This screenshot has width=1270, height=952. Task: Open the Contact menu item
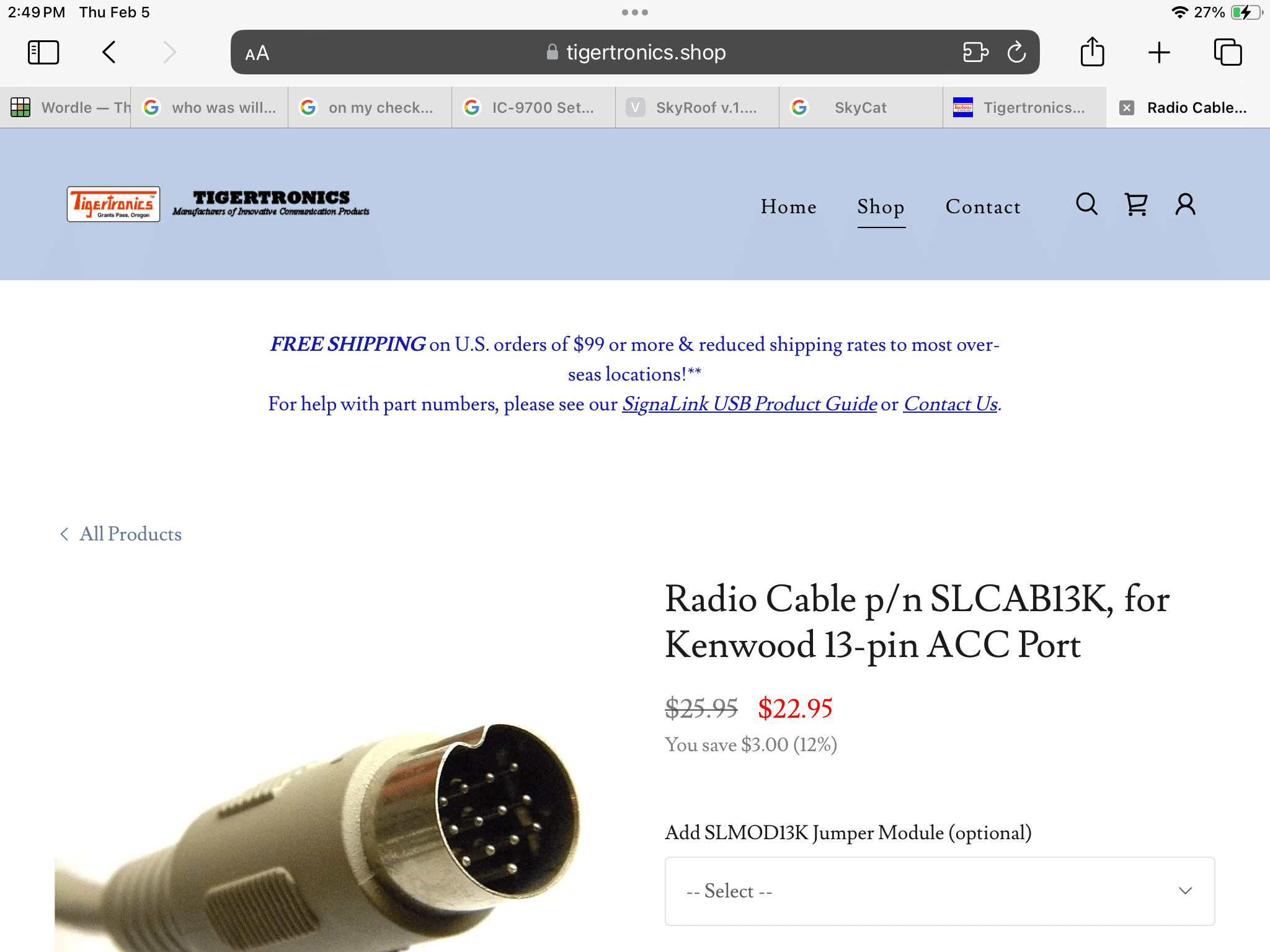click(983, 207)
